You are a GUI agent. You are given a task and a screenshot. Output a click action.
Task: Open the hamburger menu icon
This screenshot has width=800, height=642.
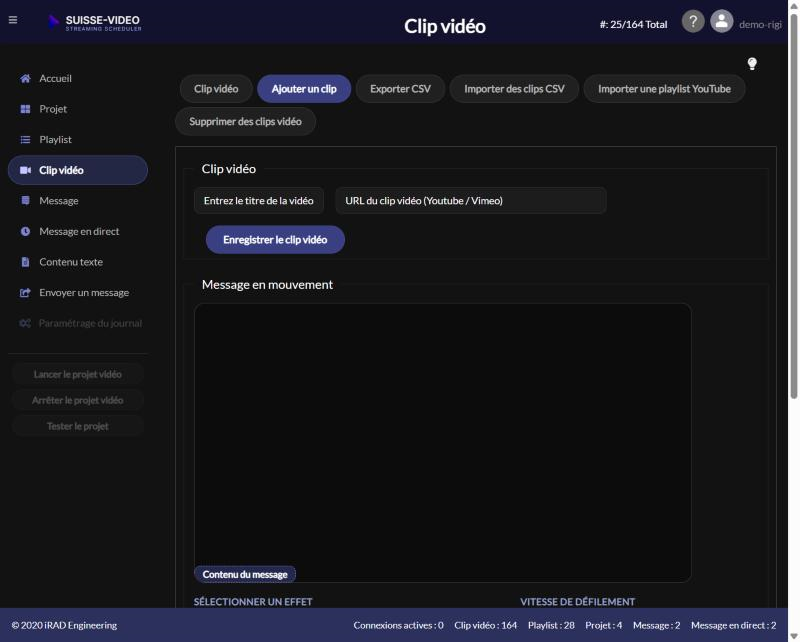[x=13, y=20]
